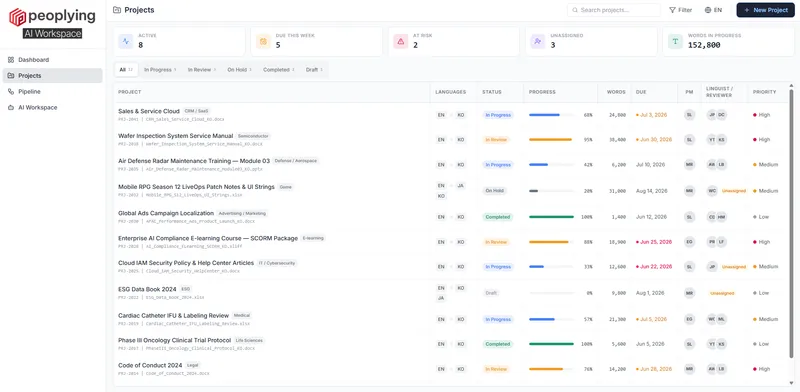
Task: Click the globe language icon
Action: 708,10
